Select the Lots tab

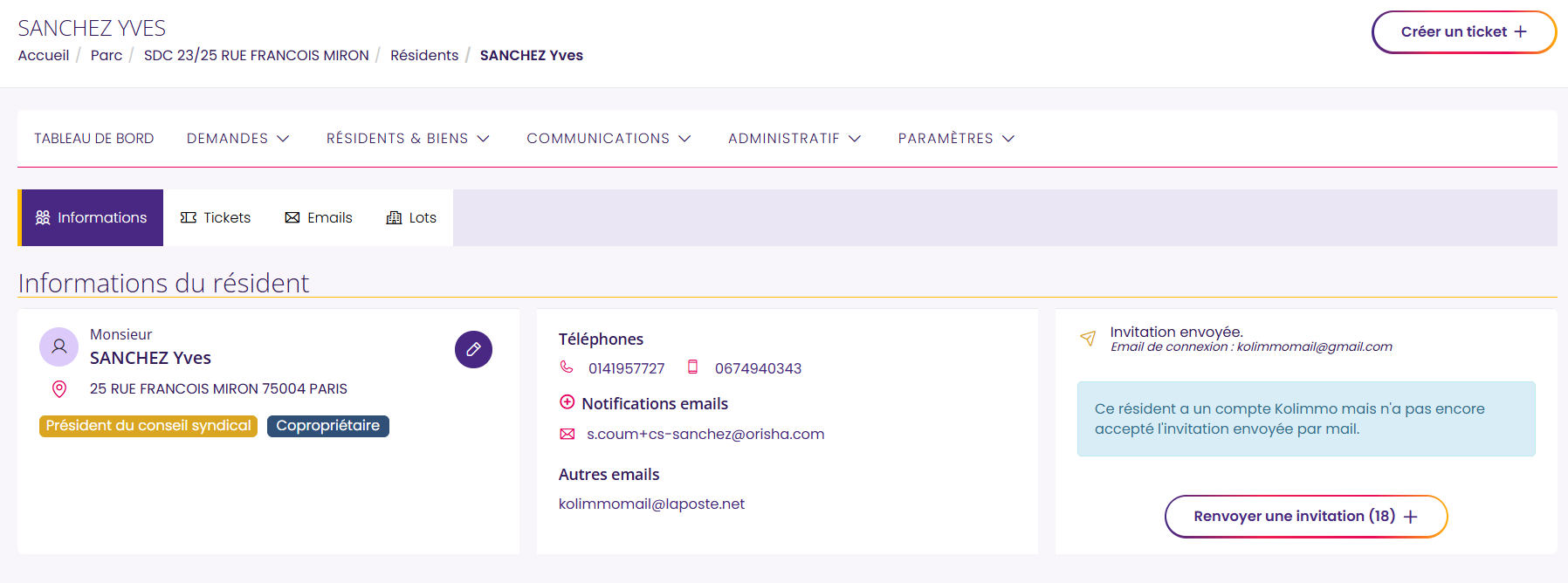[411, 217]
